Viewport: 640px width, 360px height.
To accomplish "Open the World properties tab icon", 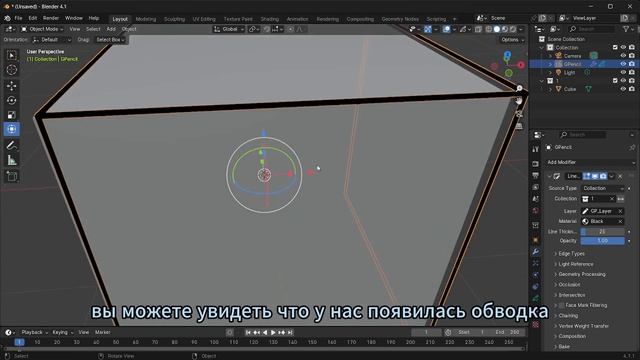I will click(x=536, y=211).
